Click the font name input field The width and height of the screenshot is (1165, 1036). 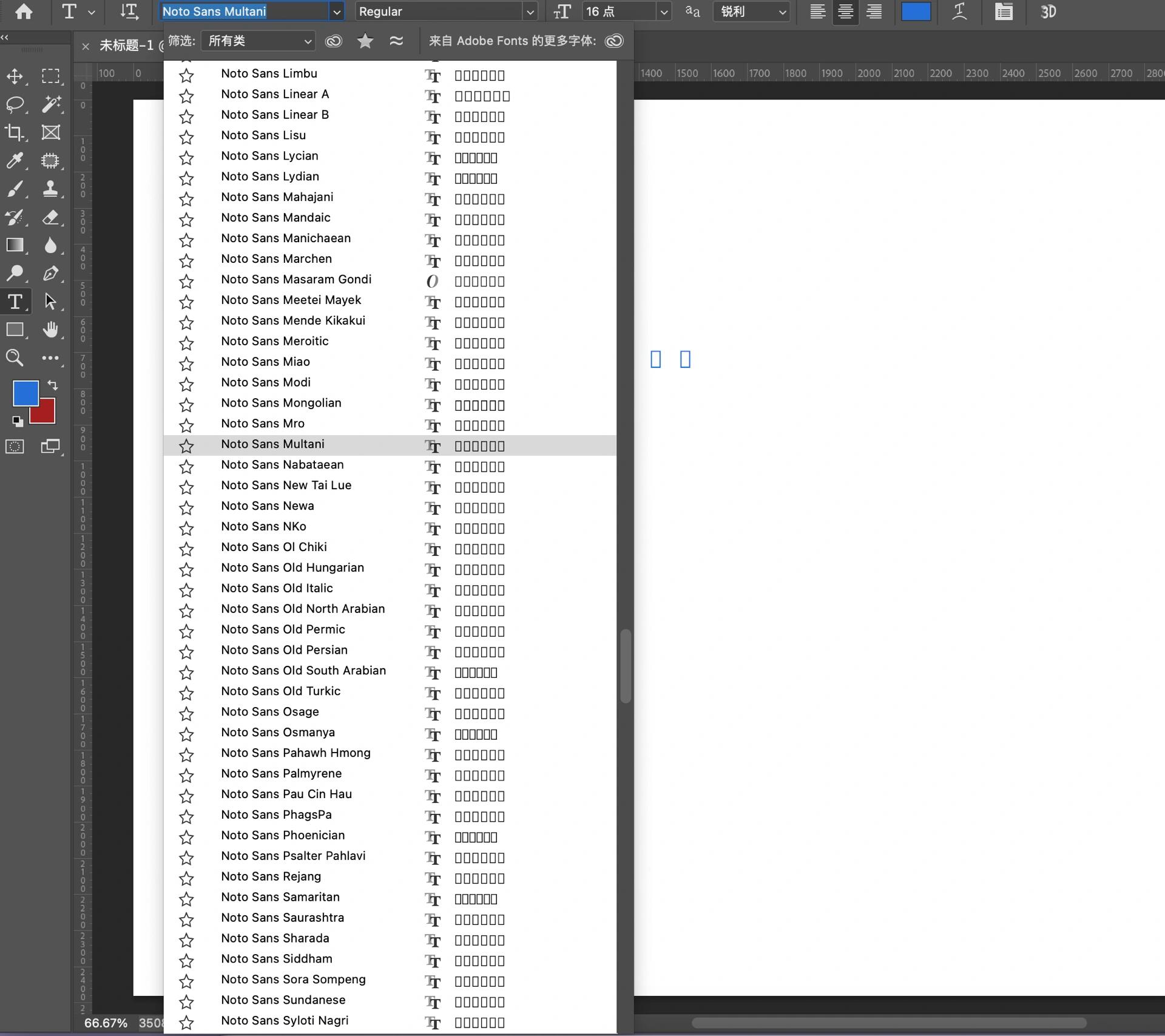pyautogui.click(x=245, y=12)
